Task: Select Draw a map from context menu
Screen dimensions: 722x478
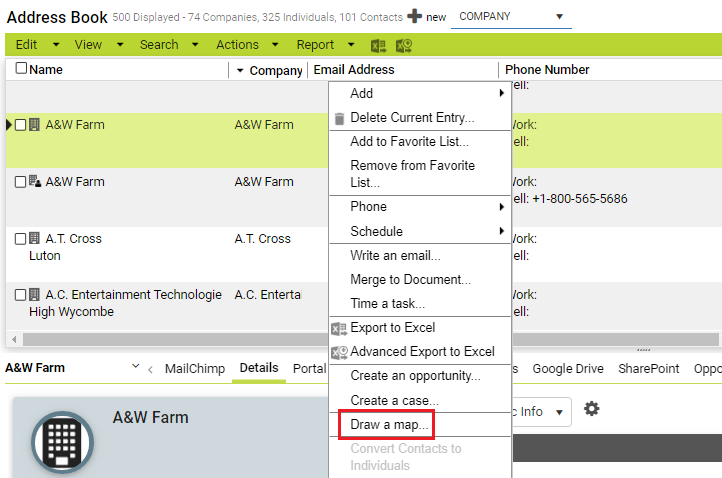Action: (389, 425)
